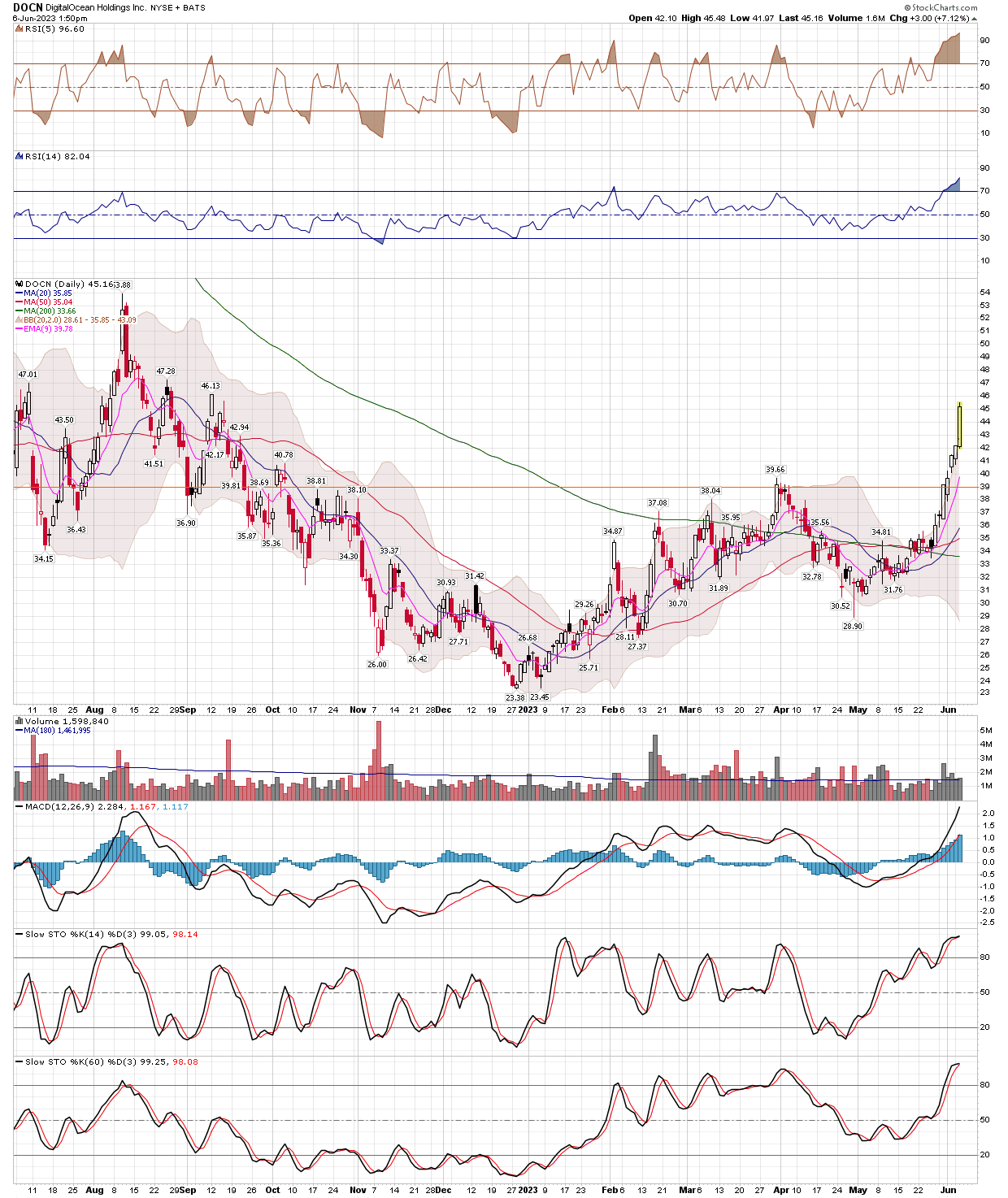Click the 31.76 price annotation
The width and height of the screenshot is (1008, 1198).
[x=893, y=590]
